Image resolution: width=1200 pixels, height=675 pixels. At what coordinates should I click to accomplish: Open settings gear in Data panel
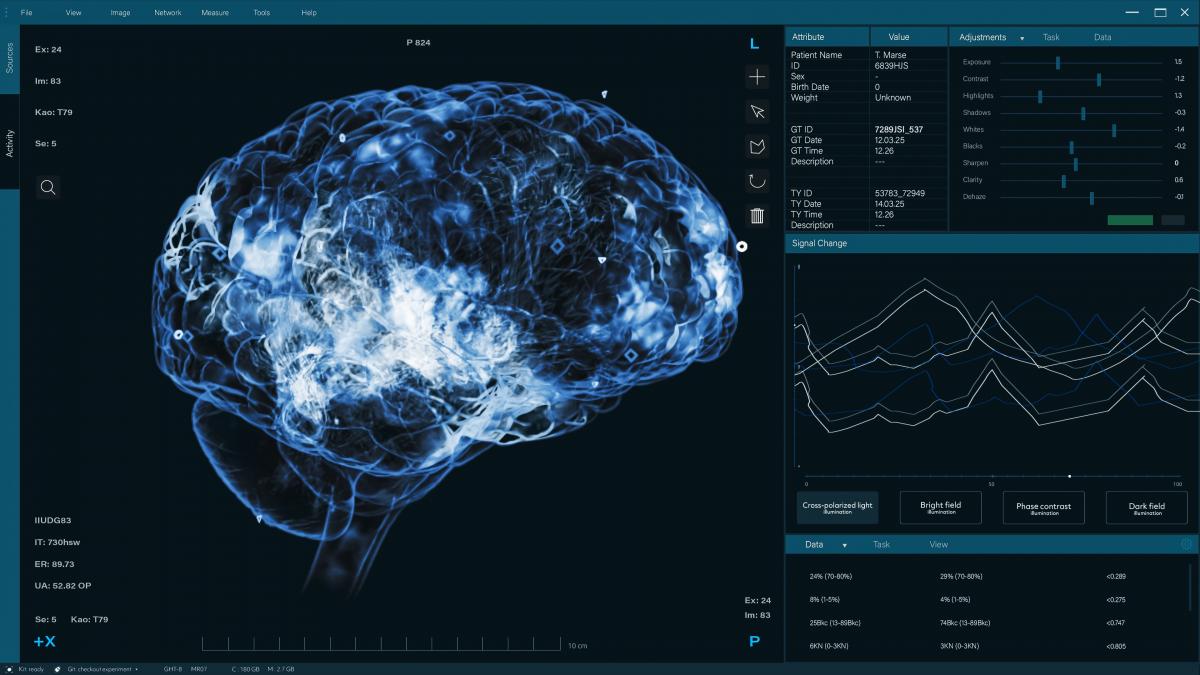coord(1187,545)
